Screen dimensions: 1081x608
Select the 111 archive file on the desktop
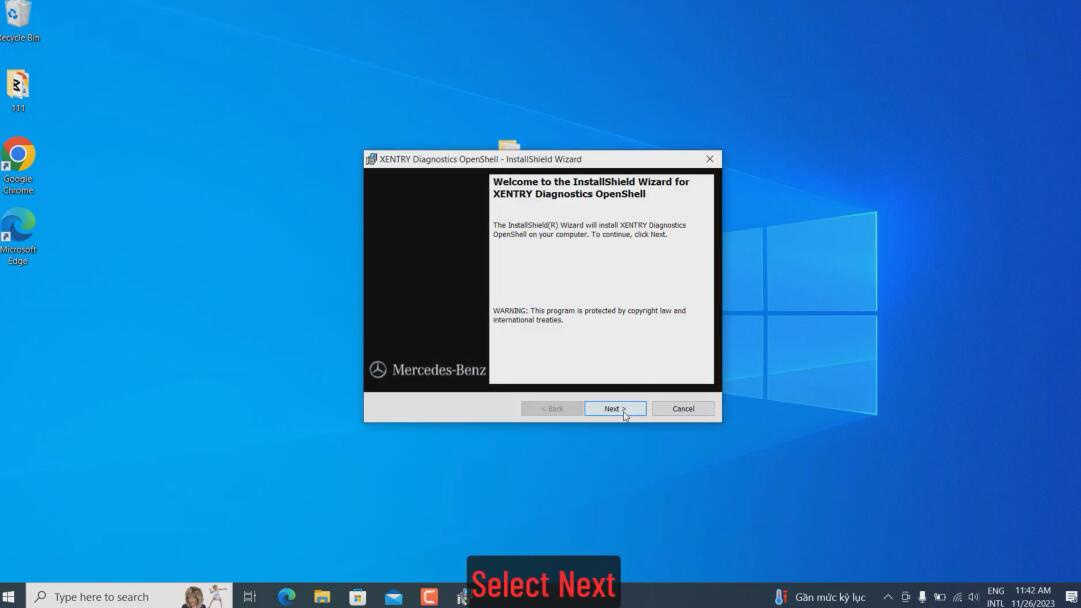(x=18, y=90)
